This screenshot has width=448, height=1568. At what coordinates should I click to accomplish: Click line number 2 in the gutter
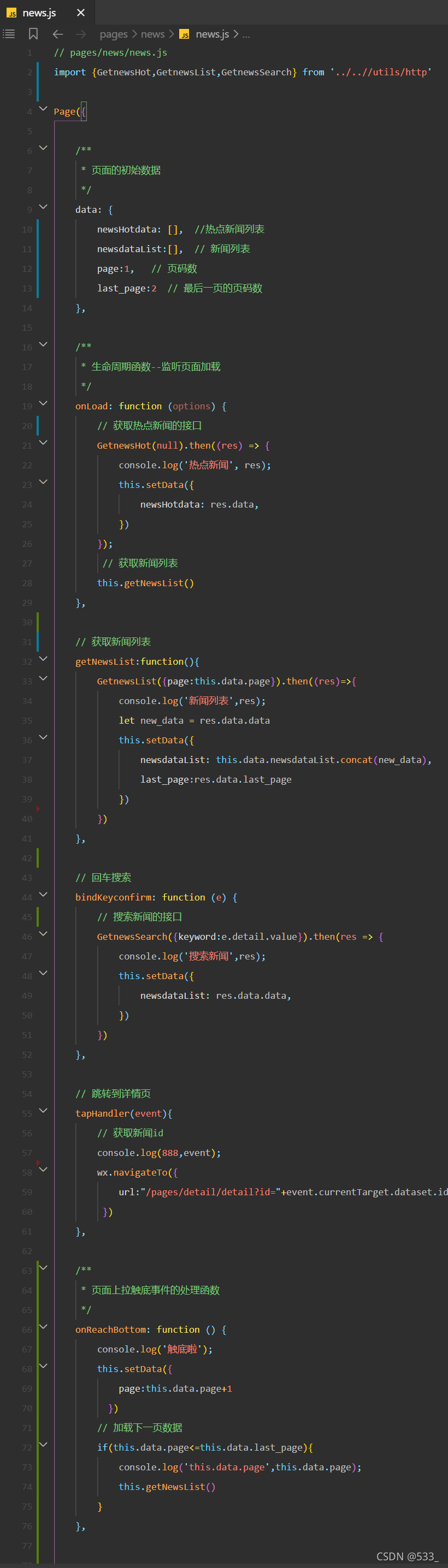pyautogui.click(x=30, y=73)
